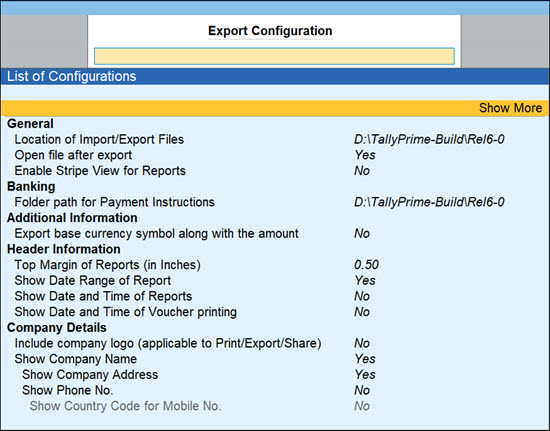This screenshot has width=550, height=431.
Task: Click the Export Configuration search field
Action: coord(274,56)
